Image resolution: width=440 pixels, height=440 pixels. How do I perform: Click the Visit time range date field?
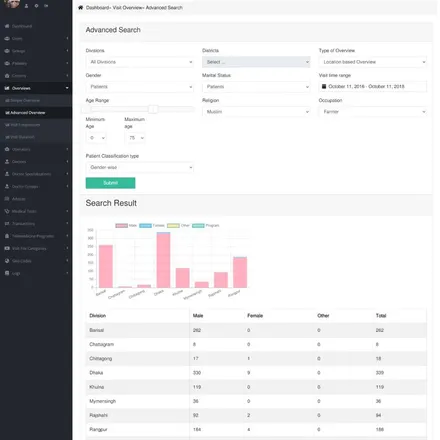[x=373, y=86]
